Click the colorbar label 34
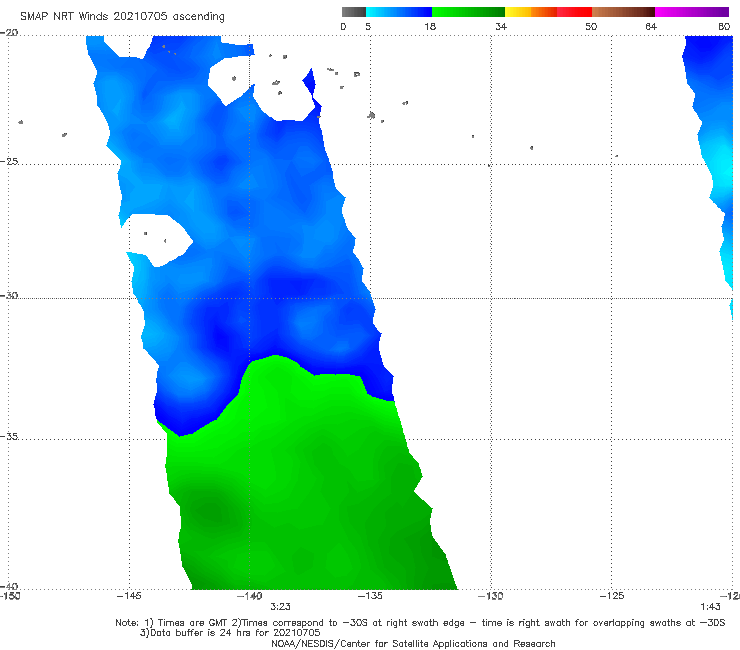Viewport: 740px width, 650px height. (x=501, y=26)
